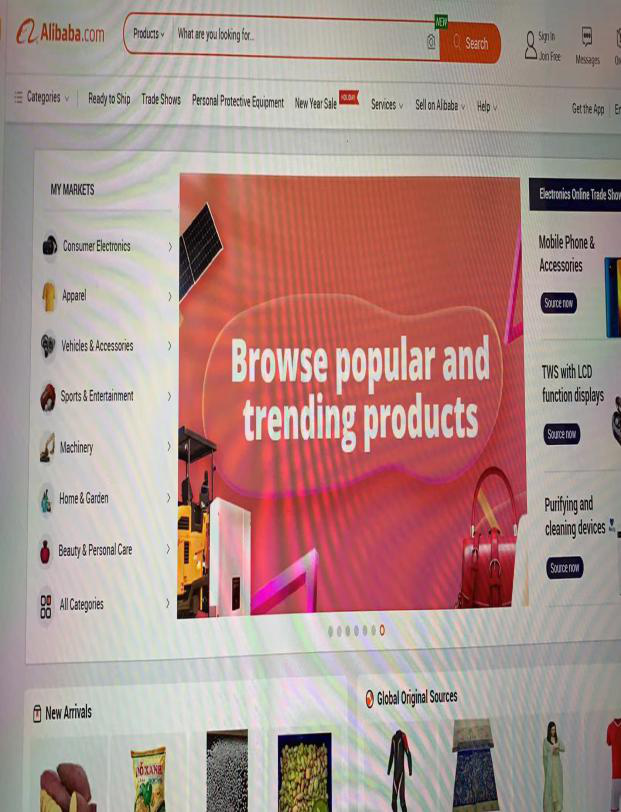Click Source now under Mobile Phone & Accessories

pos(558,303)
